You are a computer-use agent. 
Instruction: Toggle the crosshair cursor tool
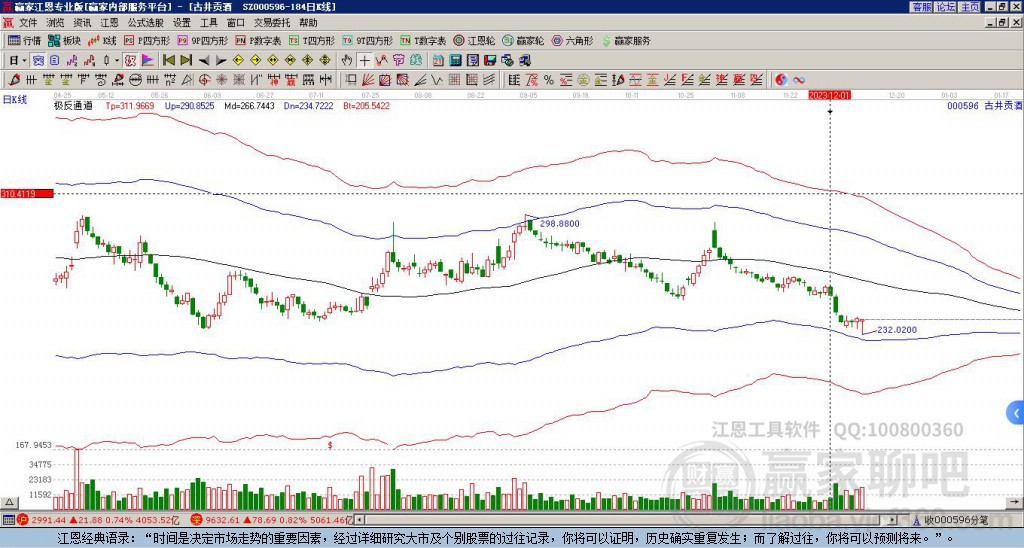coord(364,60)
